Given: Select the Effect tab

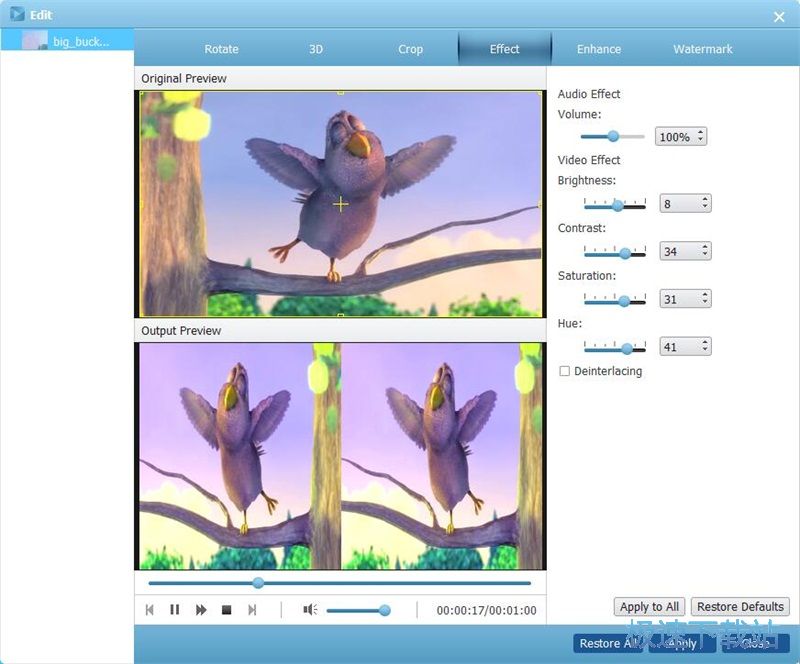Looking at the screenshot, I should pyautogui.click(x=505, y=49).
